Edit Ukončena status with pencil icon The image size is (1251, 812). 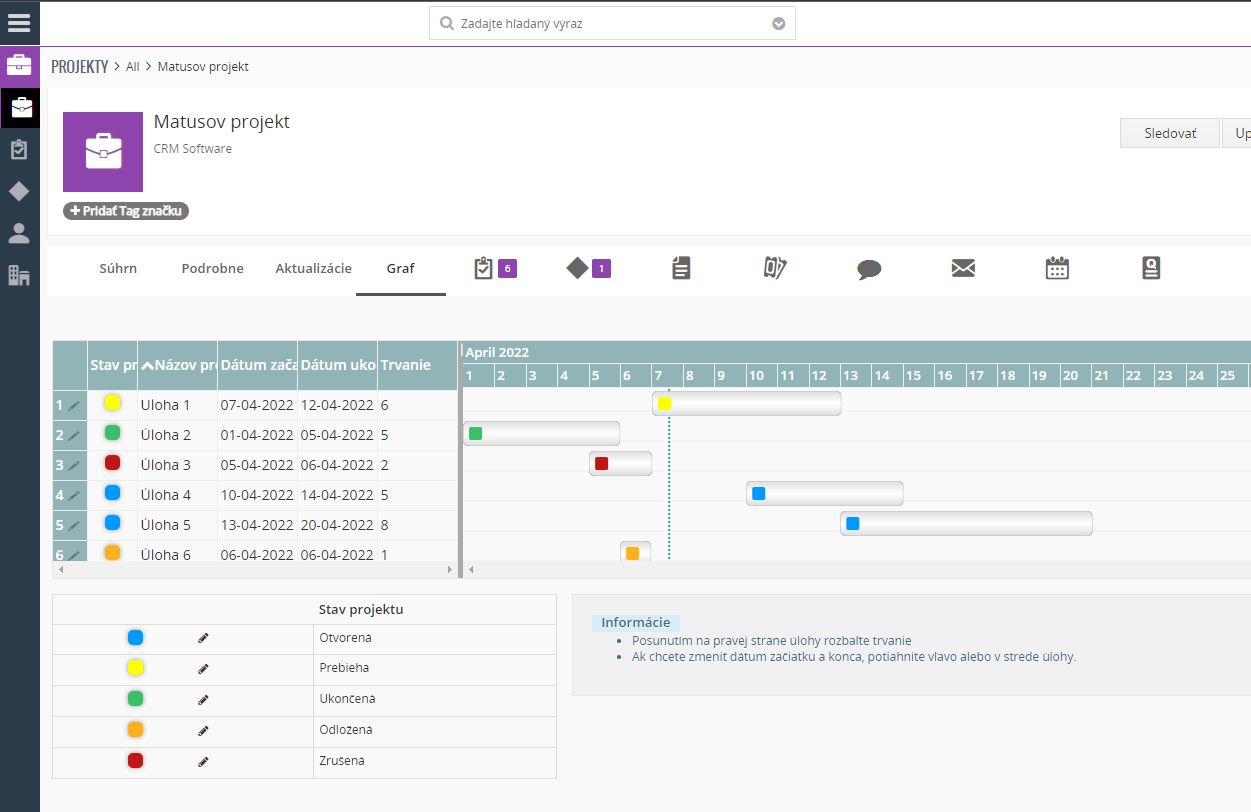point(203,699)
